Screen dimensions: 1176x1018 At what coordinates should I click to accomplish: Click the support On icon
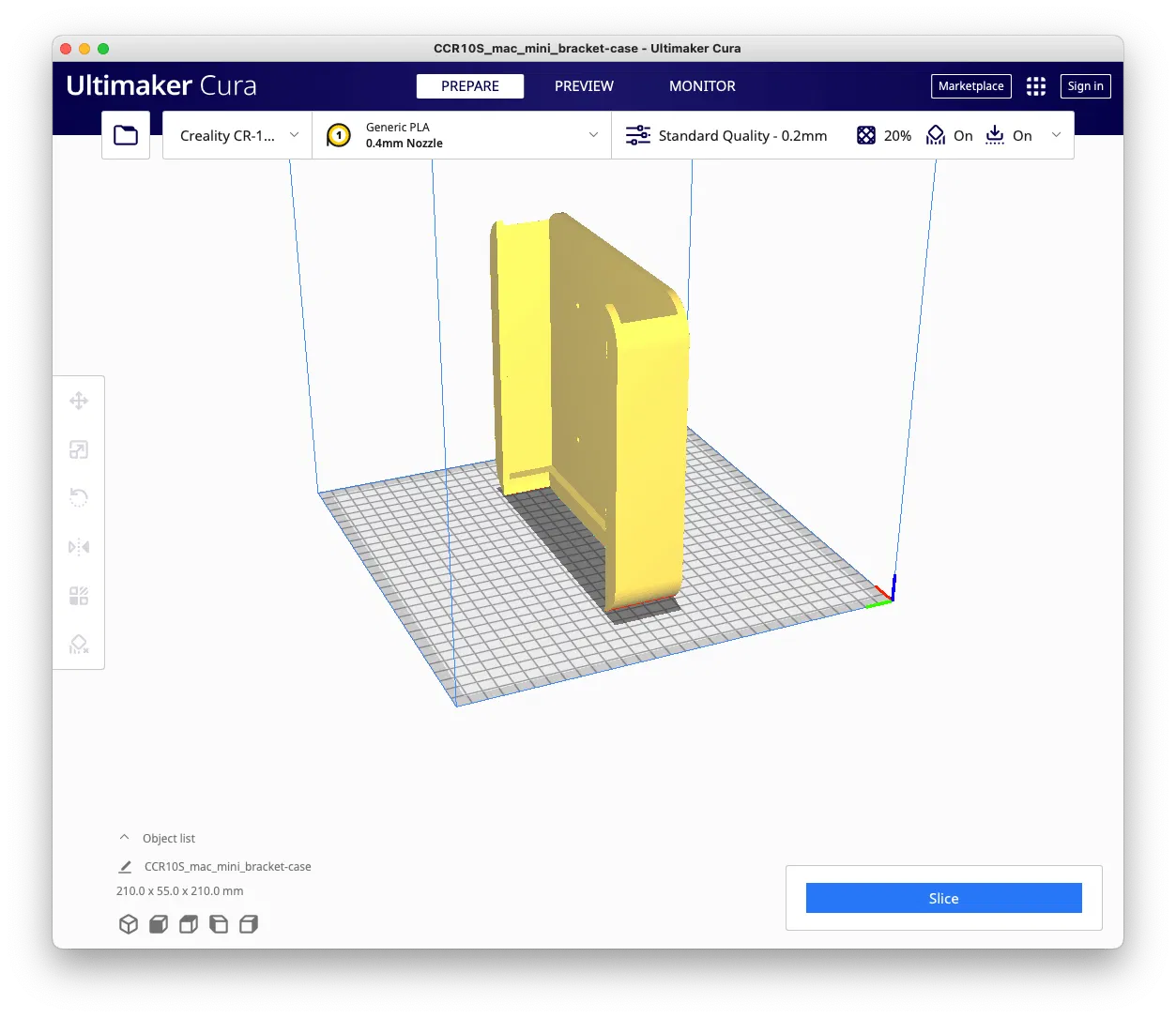(936, 135)
